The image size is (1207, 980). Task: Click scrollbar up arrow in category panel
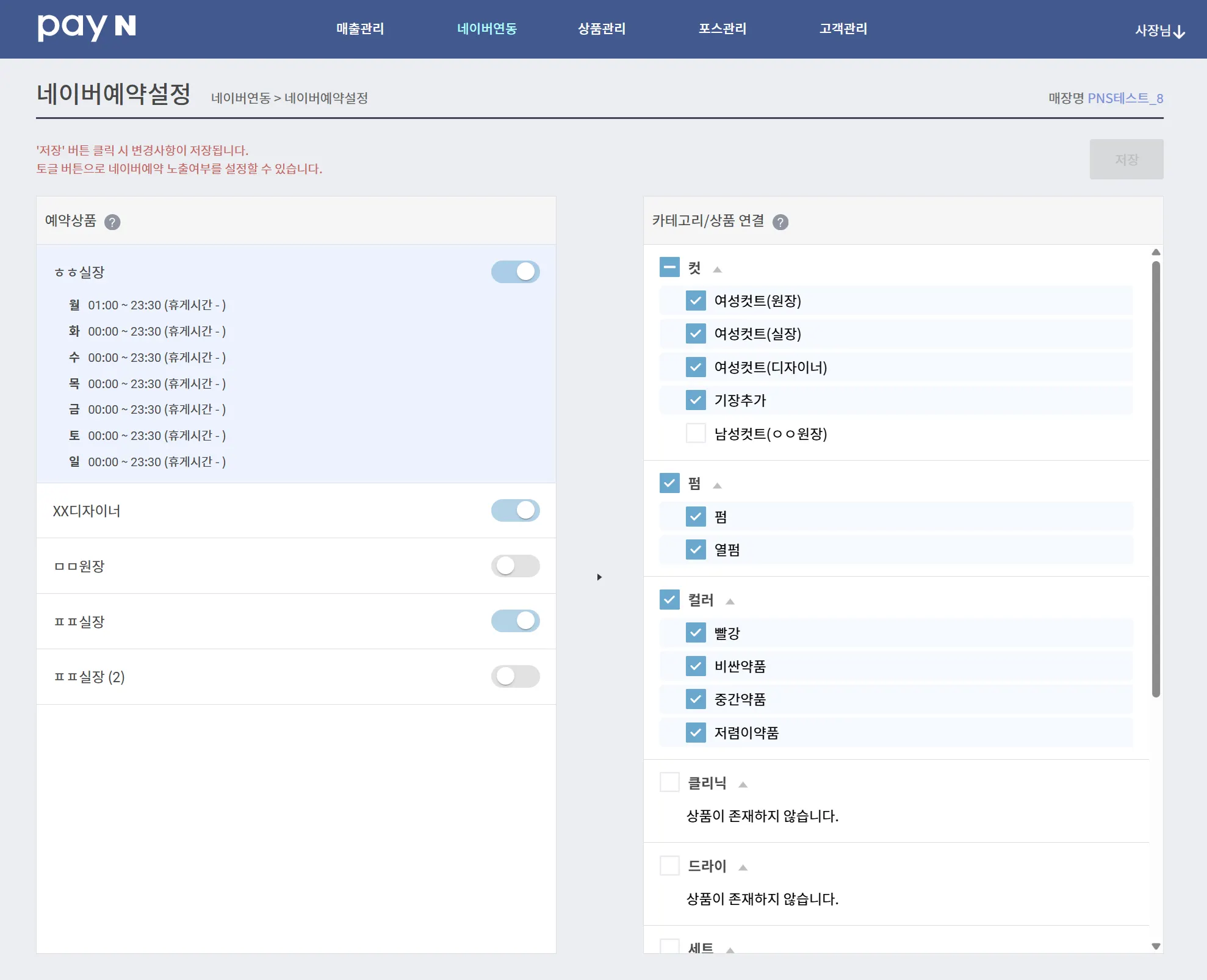(x=1155, y=252)
